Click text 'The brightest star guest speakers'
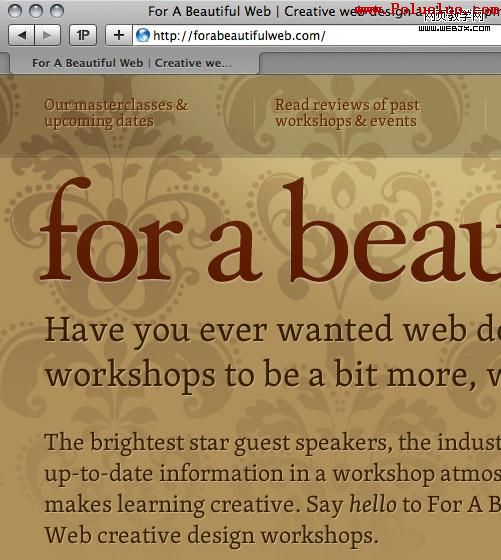501x560 pixels. (x=216, y=444)
